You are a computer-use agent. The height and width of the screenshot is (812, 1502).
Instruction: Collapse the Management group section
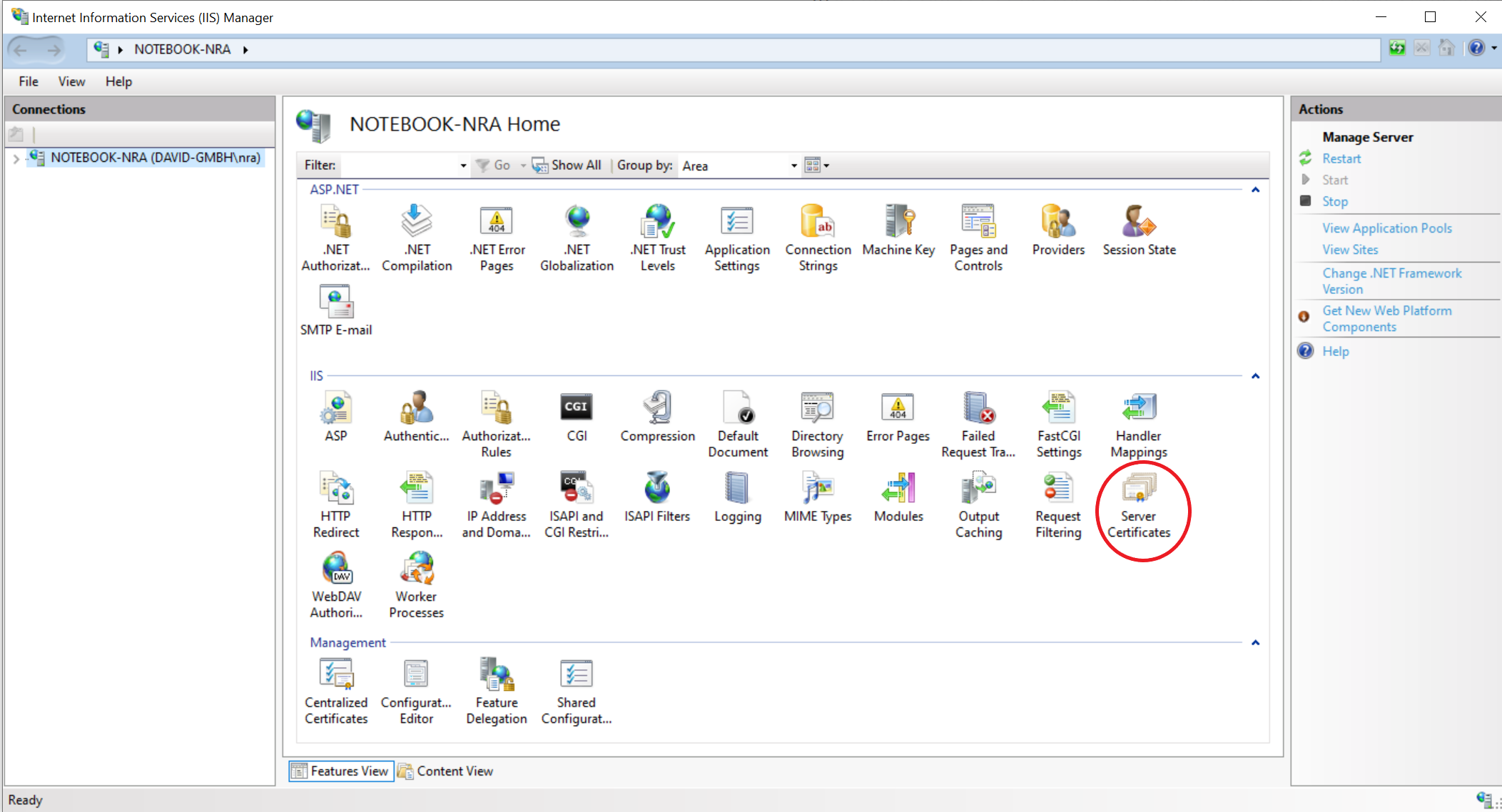[x=1255, y=643]
